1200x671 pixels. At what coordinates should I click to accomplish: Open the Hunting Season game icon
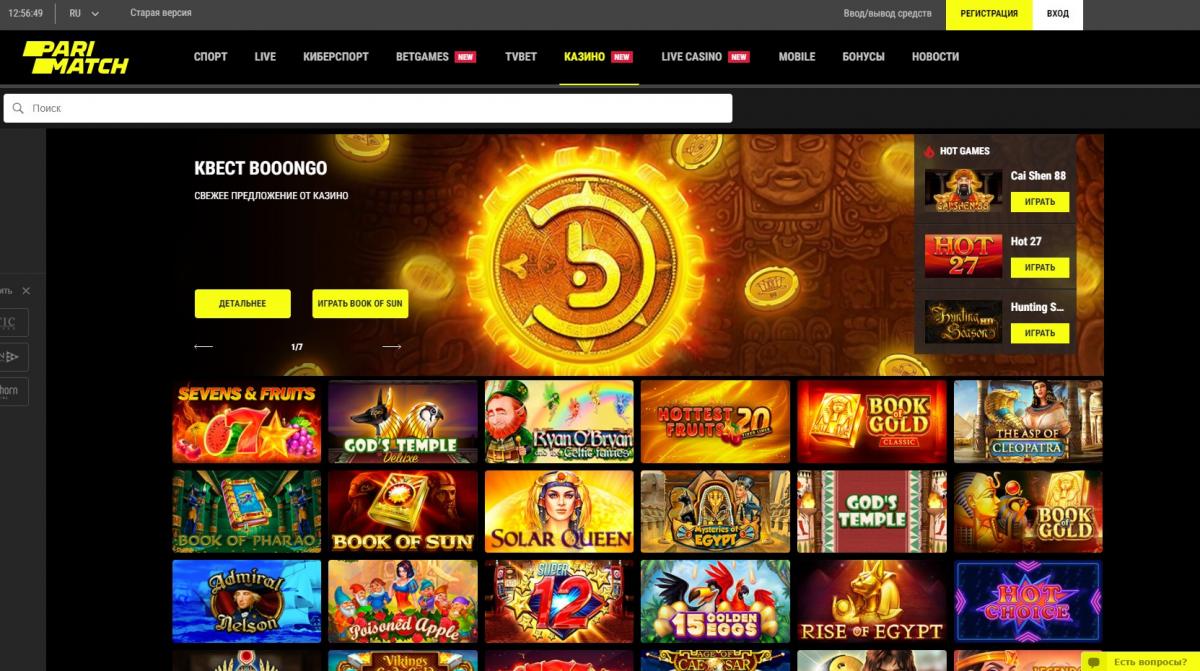(963, 322)
